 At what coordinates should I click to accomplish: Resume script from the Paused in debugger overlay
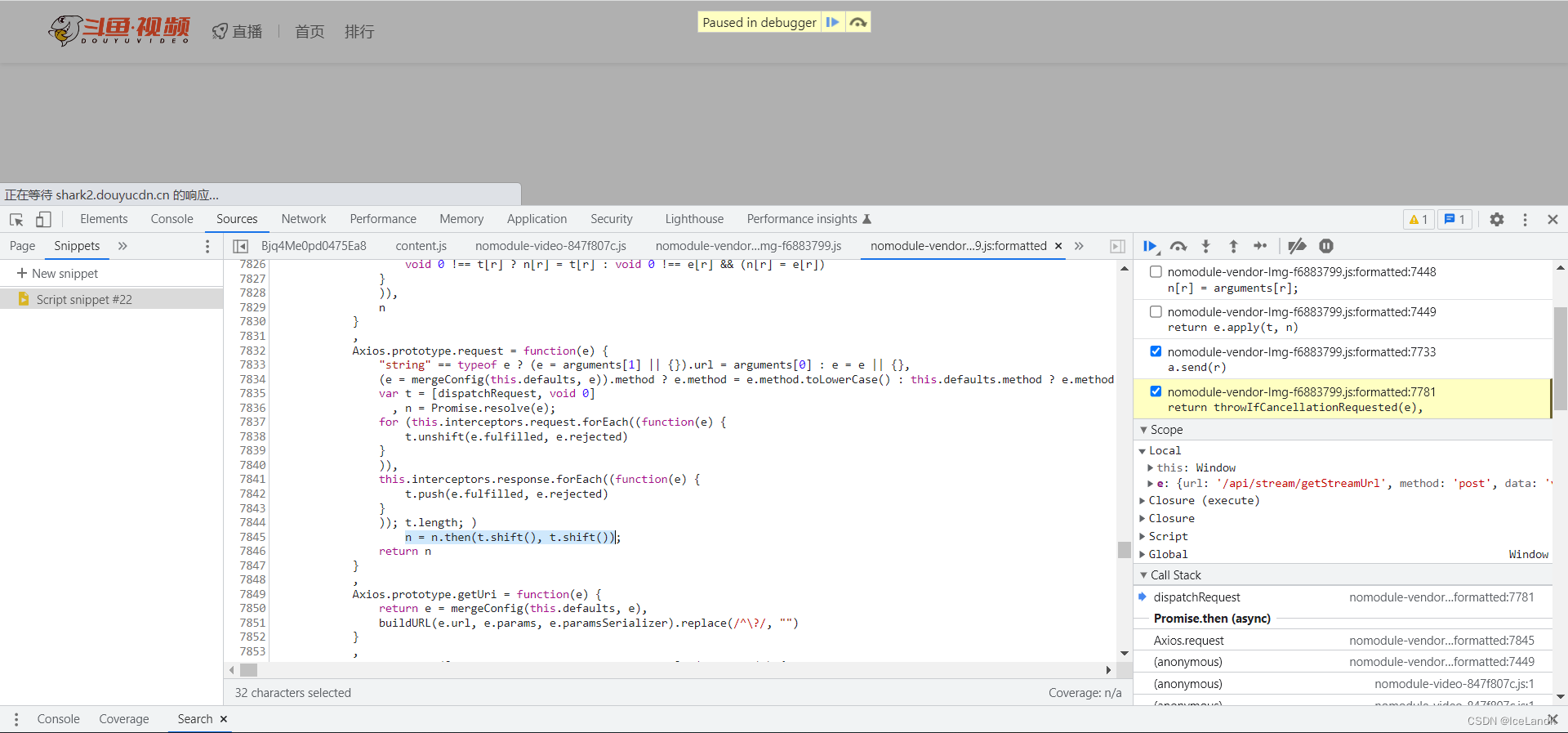point(832,22)
